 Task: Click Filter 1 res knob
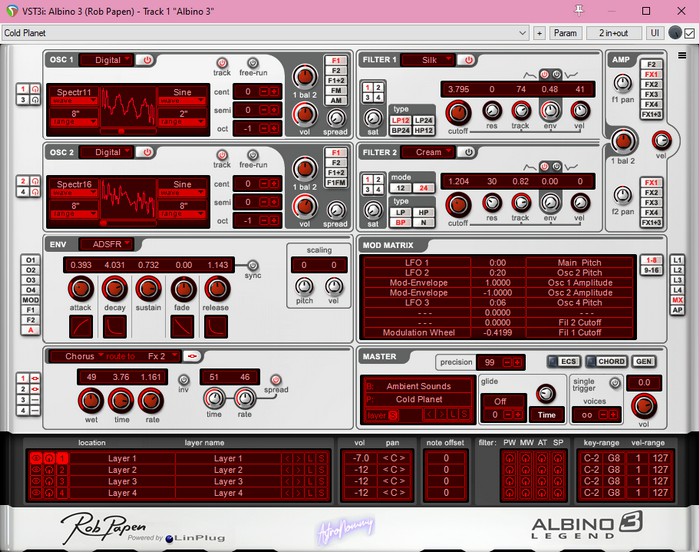pos(492,110)
